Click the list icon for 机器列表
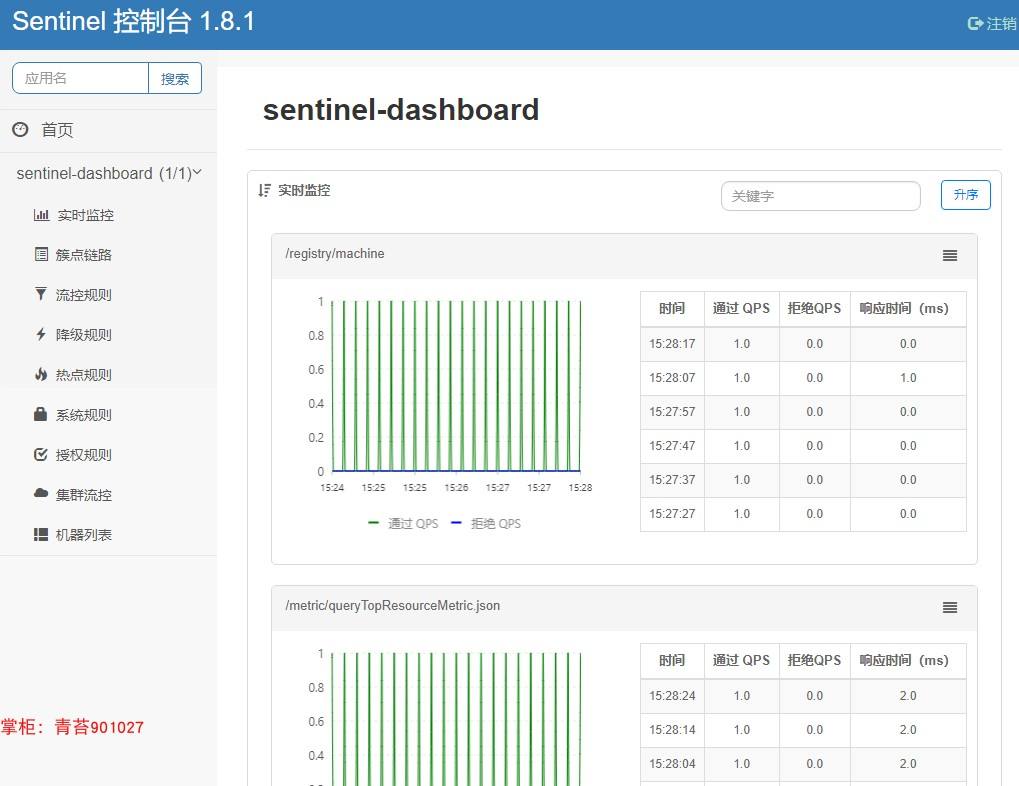Screen dimensions: 1019x786 pos(41,534)
